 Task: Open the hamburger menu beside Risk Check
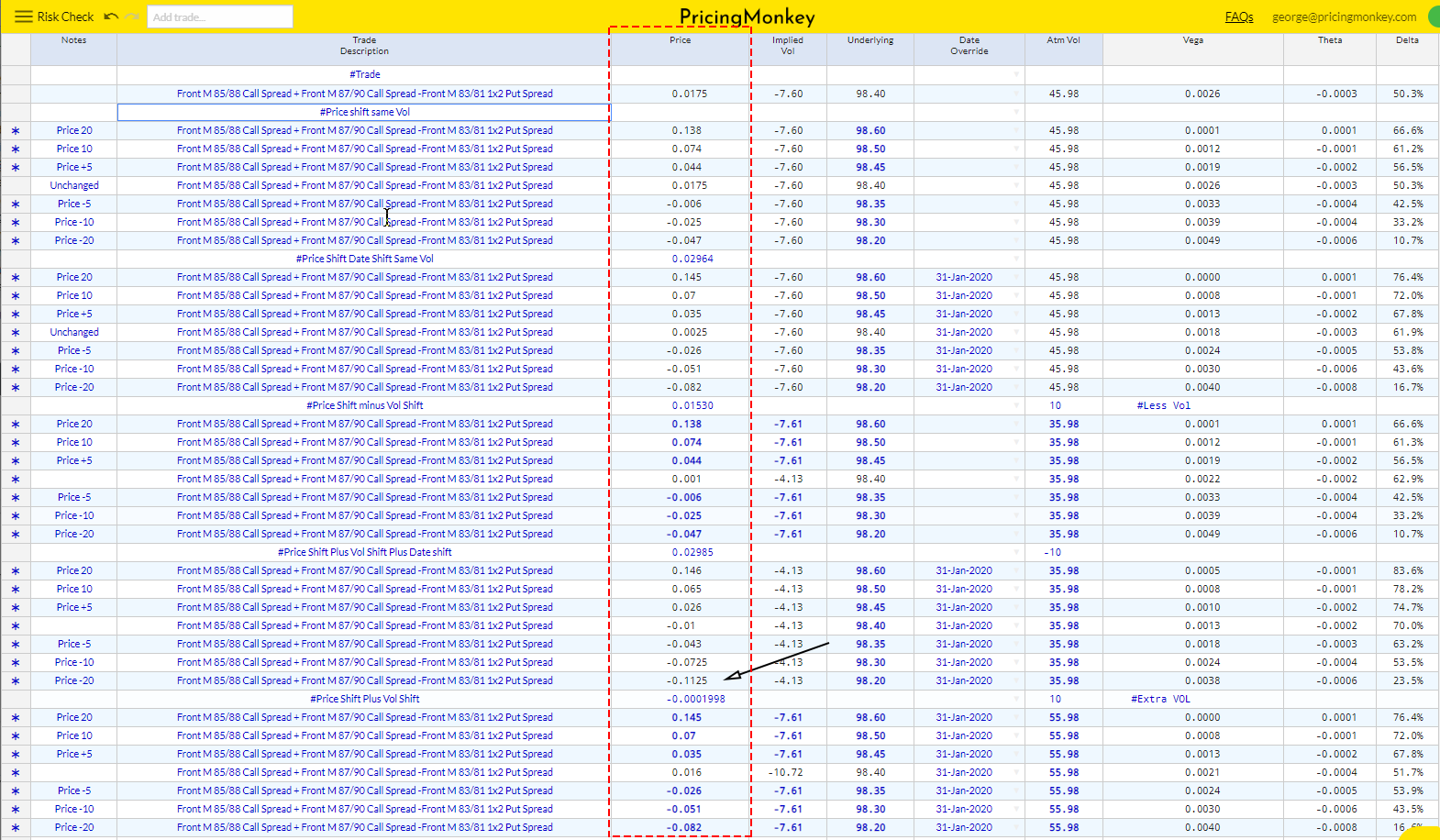tap(24, 17)
